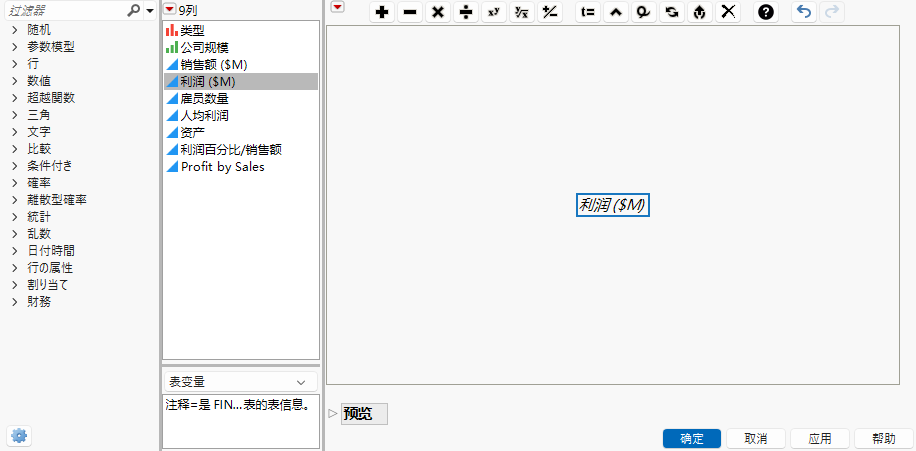Expand the 条件付き function group
This screenshot has height=451, width=916.
click(15, 166)
